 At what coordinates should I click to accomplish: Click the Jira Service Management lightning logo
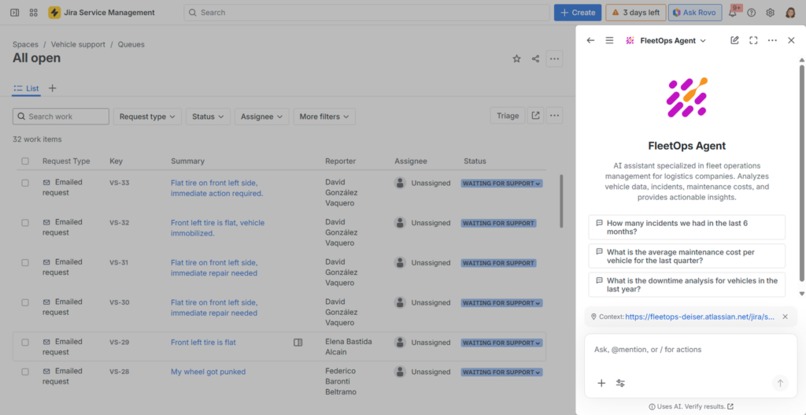point(54,12)
